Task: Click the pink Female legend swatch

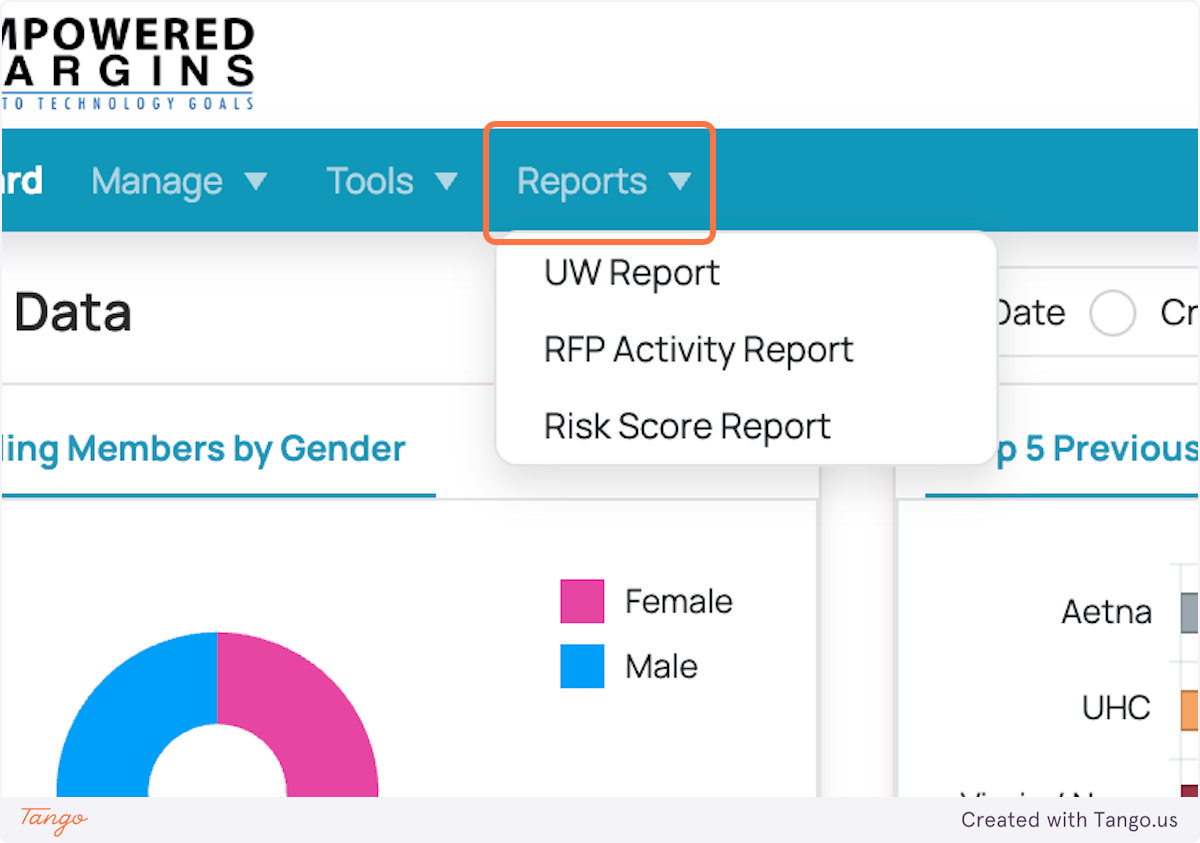Action: click(x=583, y=601)
